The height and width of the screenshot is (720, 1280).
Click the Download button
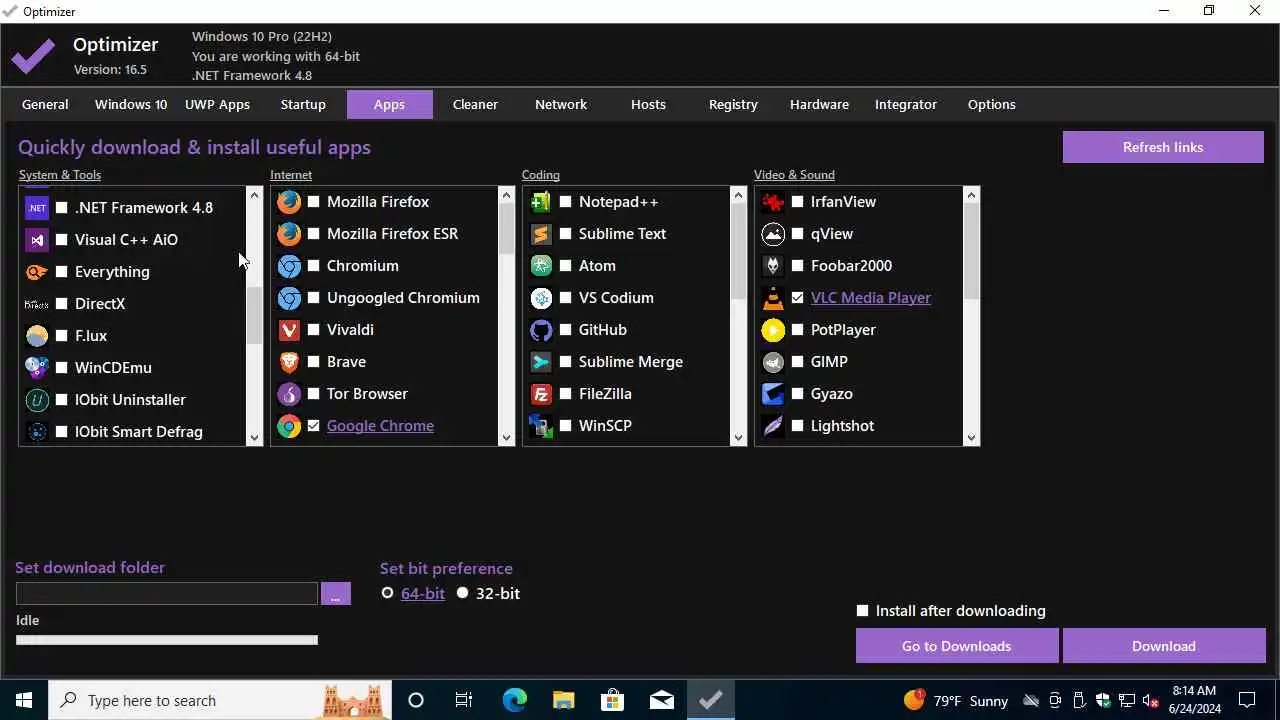pyautogui.click(x=1164, y=646)
